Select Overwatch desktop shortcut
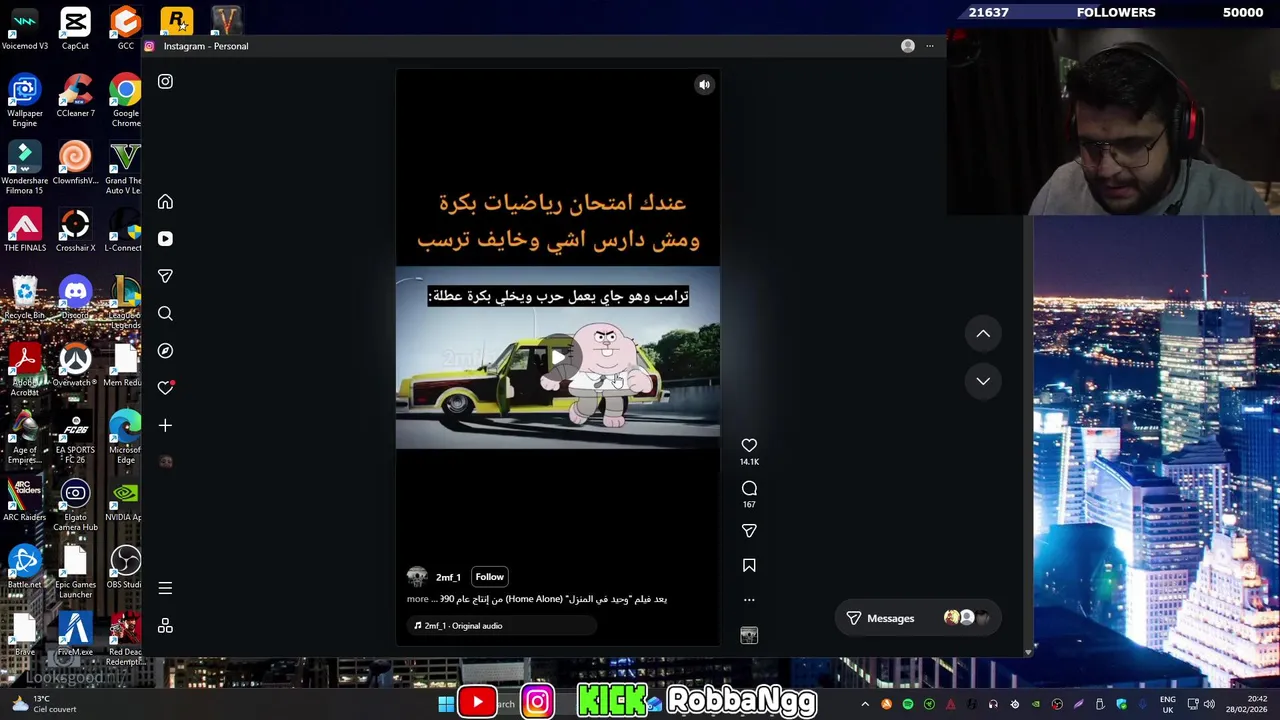The image size is (1280, 720). pyautogui.click(x=75, y=365)
